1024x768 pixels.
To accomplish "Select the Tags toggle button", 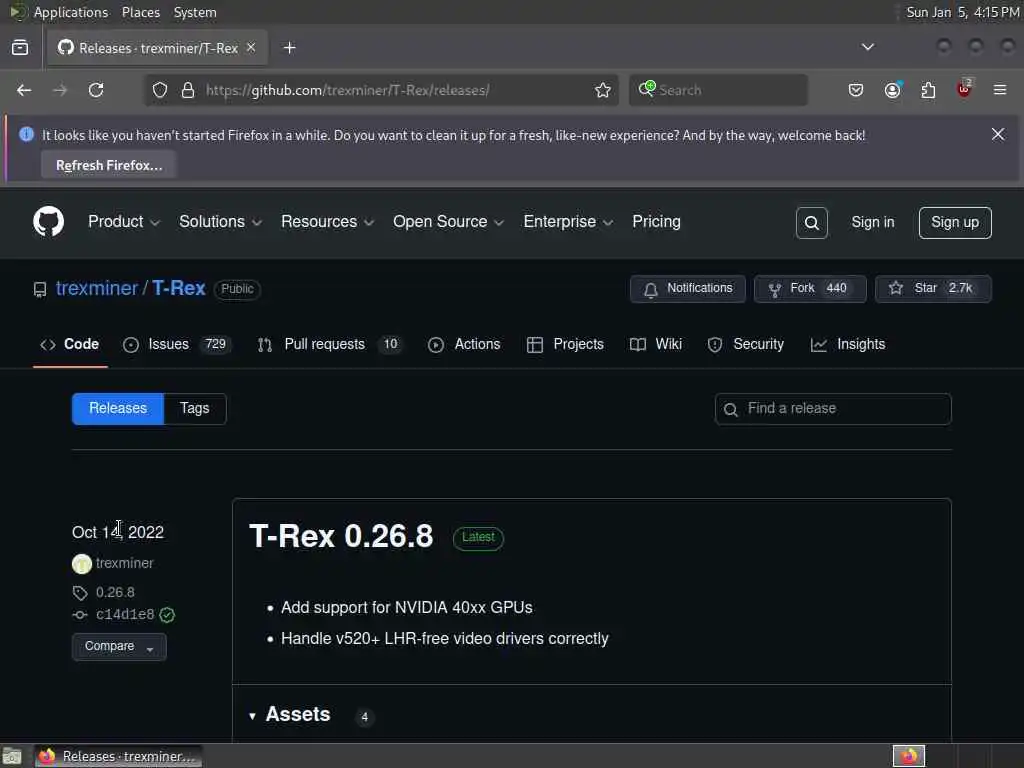I will click(x=195, y=409).
